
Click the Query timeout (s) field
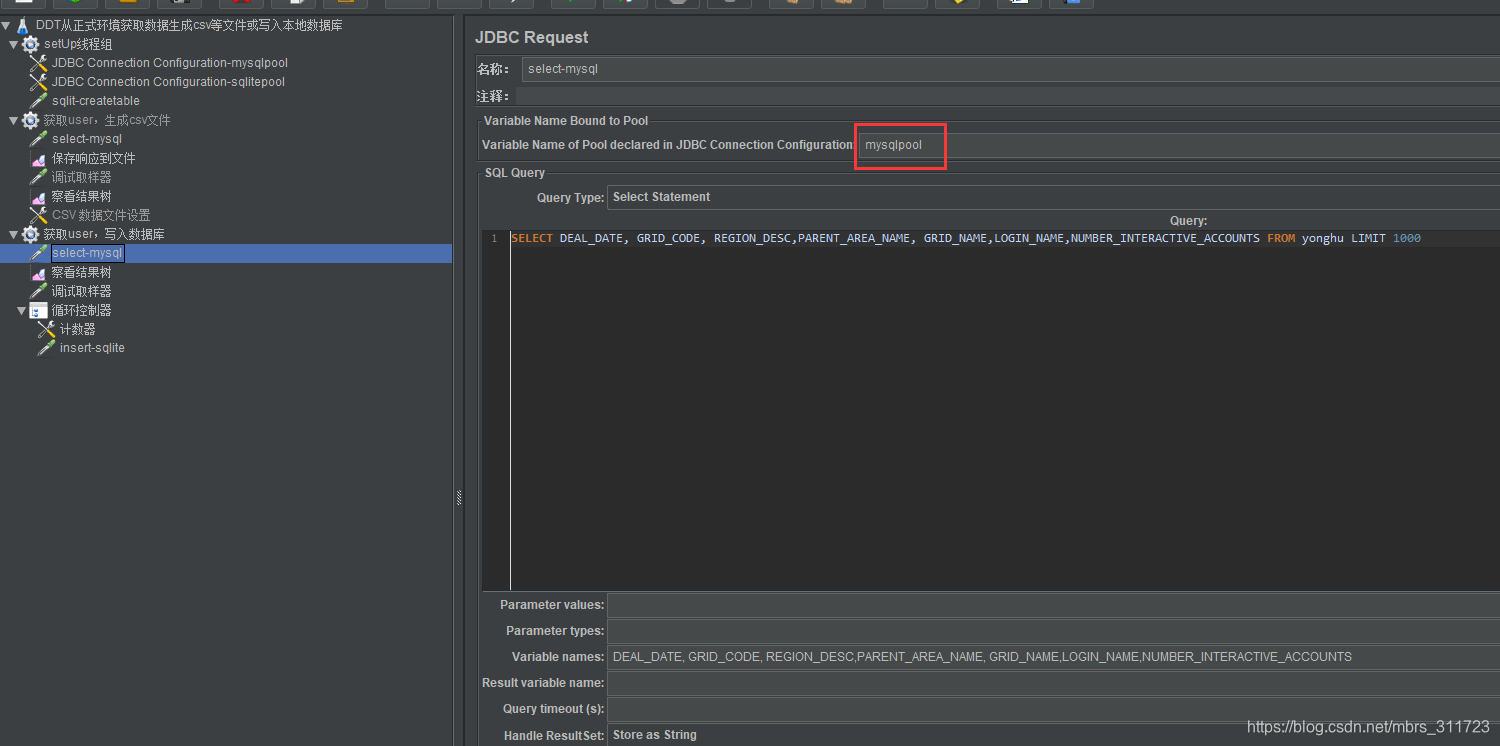click(1053, 709)
